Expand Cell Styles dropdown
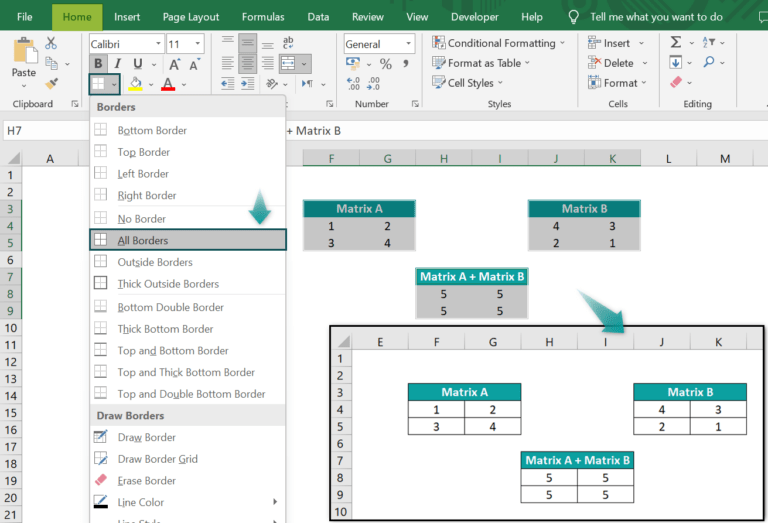Image resolution: width=768 pixels, height=523 pixels. point(500,83)
